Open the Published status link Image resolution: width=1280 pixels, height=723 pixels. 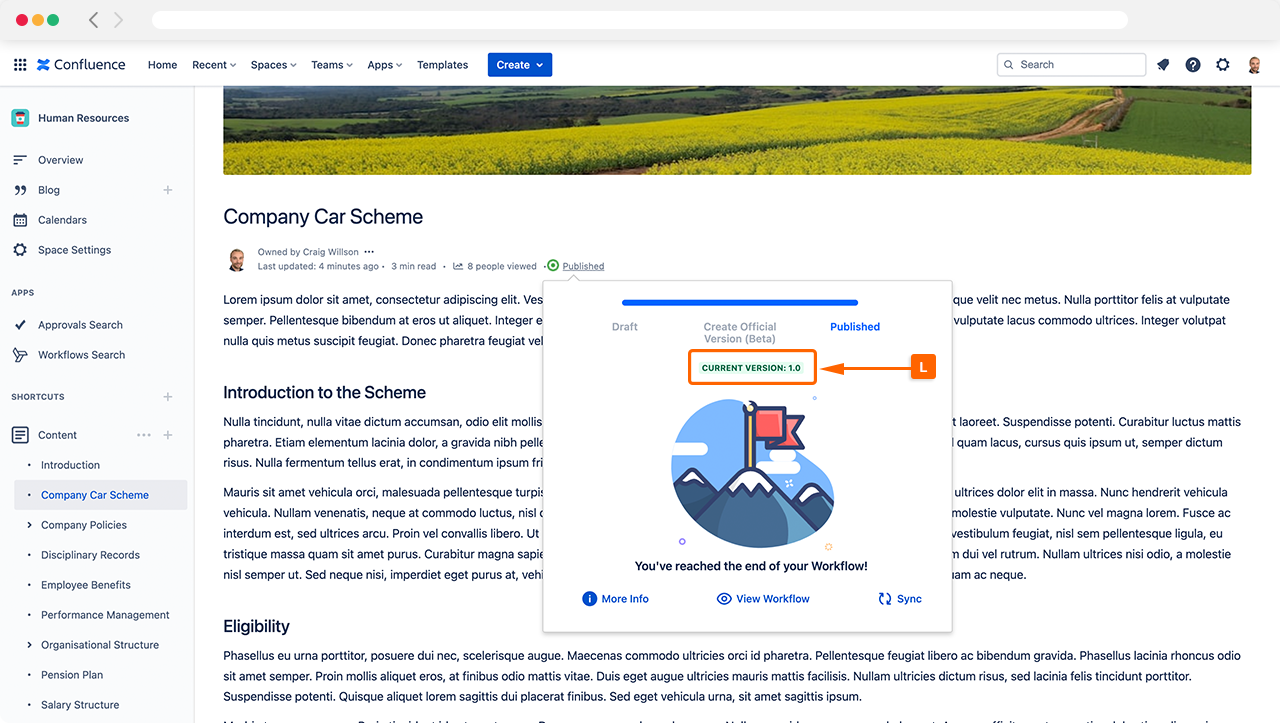tap(583, 266)
